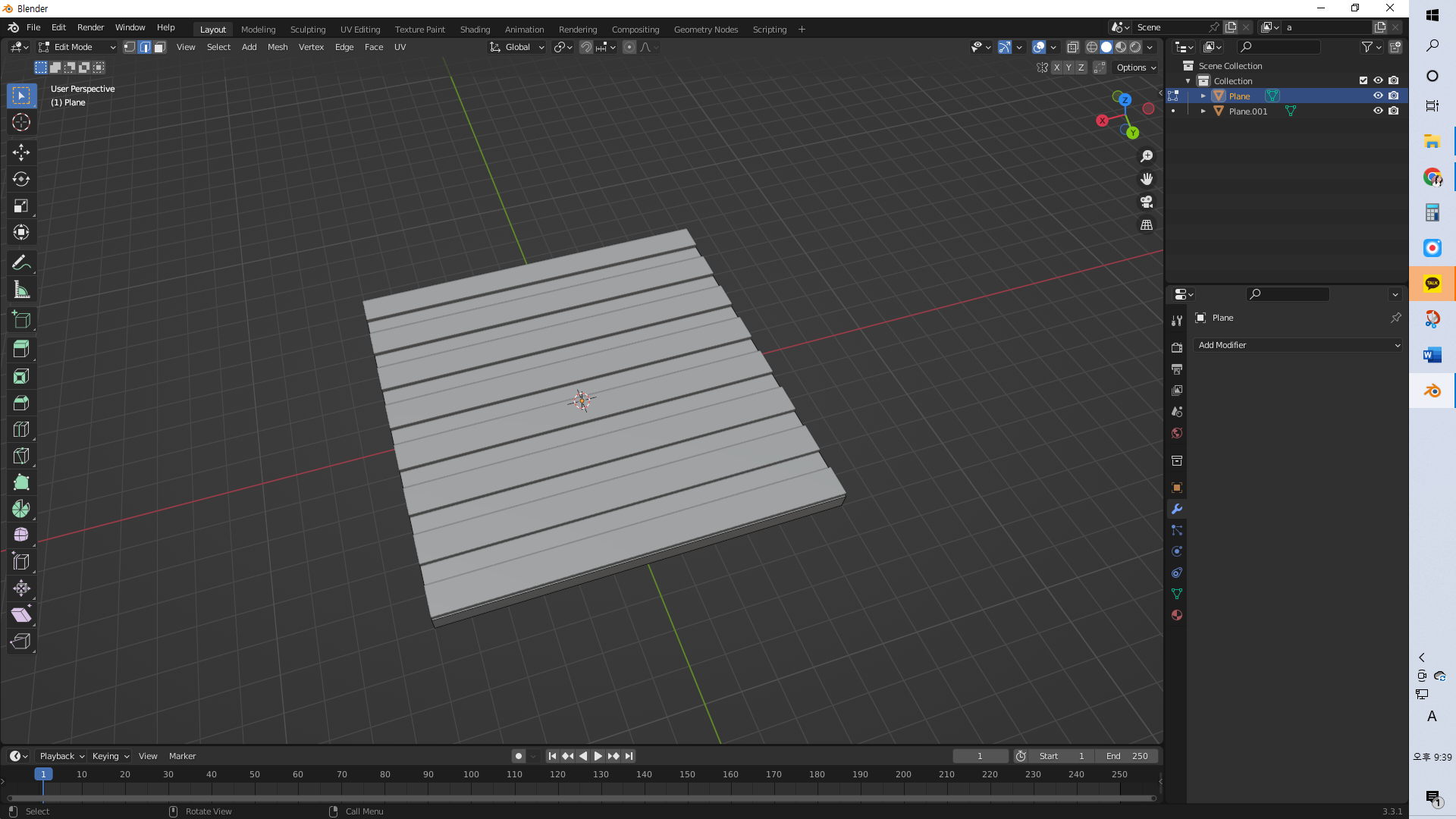Activate the Extrude Region tool
The image size is (1456, 819).
point(21,349)
